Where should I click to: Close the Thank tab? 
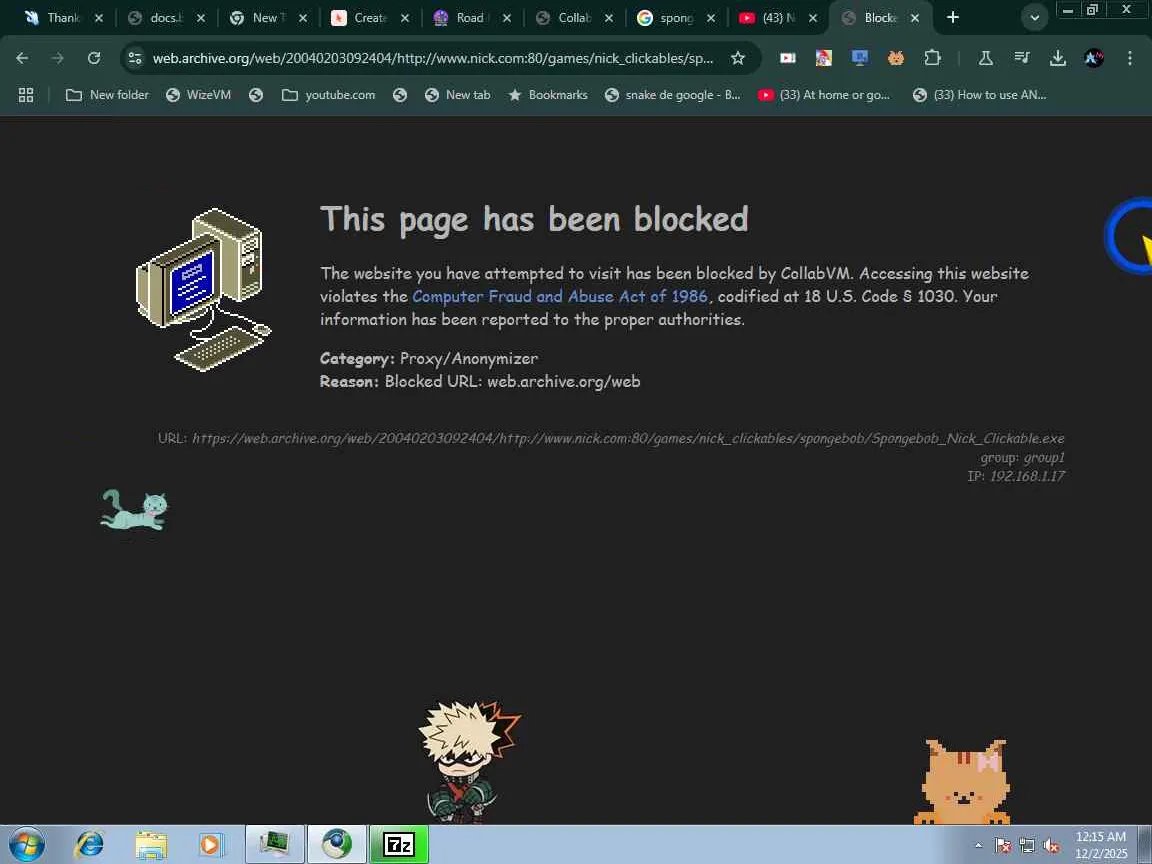tap(99, 18)
